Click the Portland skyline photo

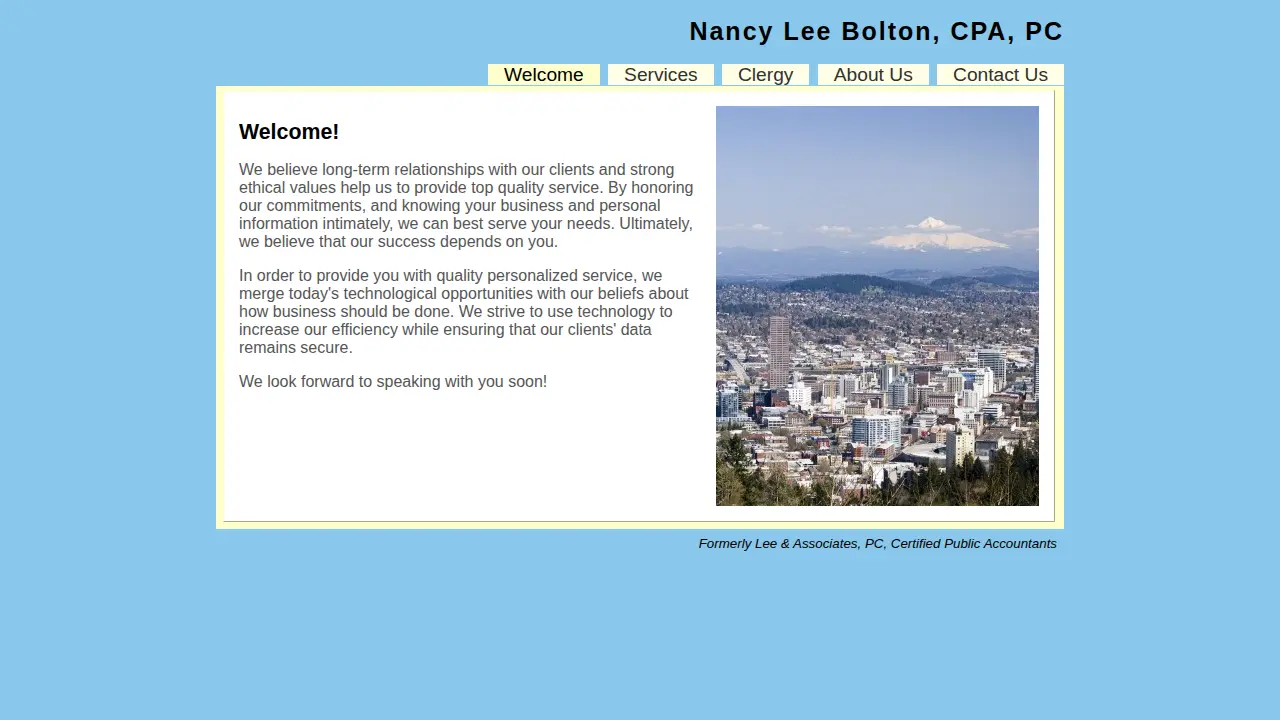pos(877,306)
